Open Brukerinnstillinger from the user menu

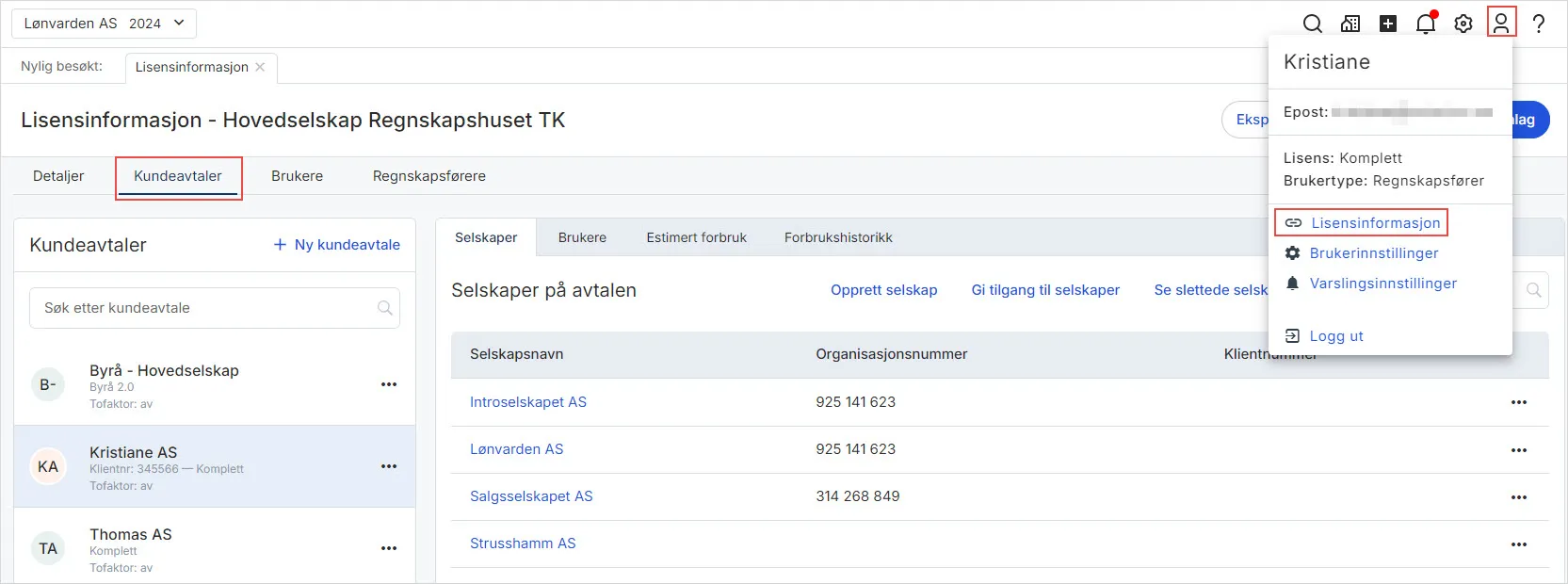(x=1374, y=253)
